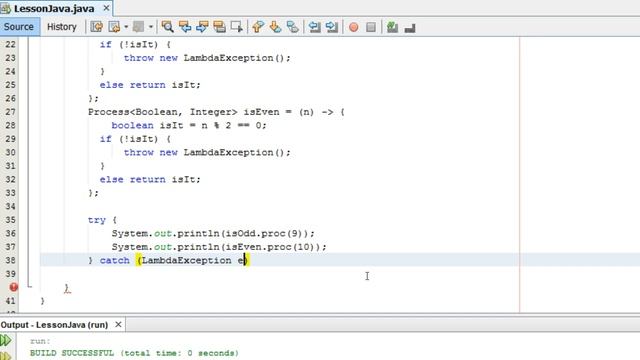Image resolution: width=640 pixels, height=360 pixels.
Task: Select the LessonJava.java editor tab
Action: point(54,9)
